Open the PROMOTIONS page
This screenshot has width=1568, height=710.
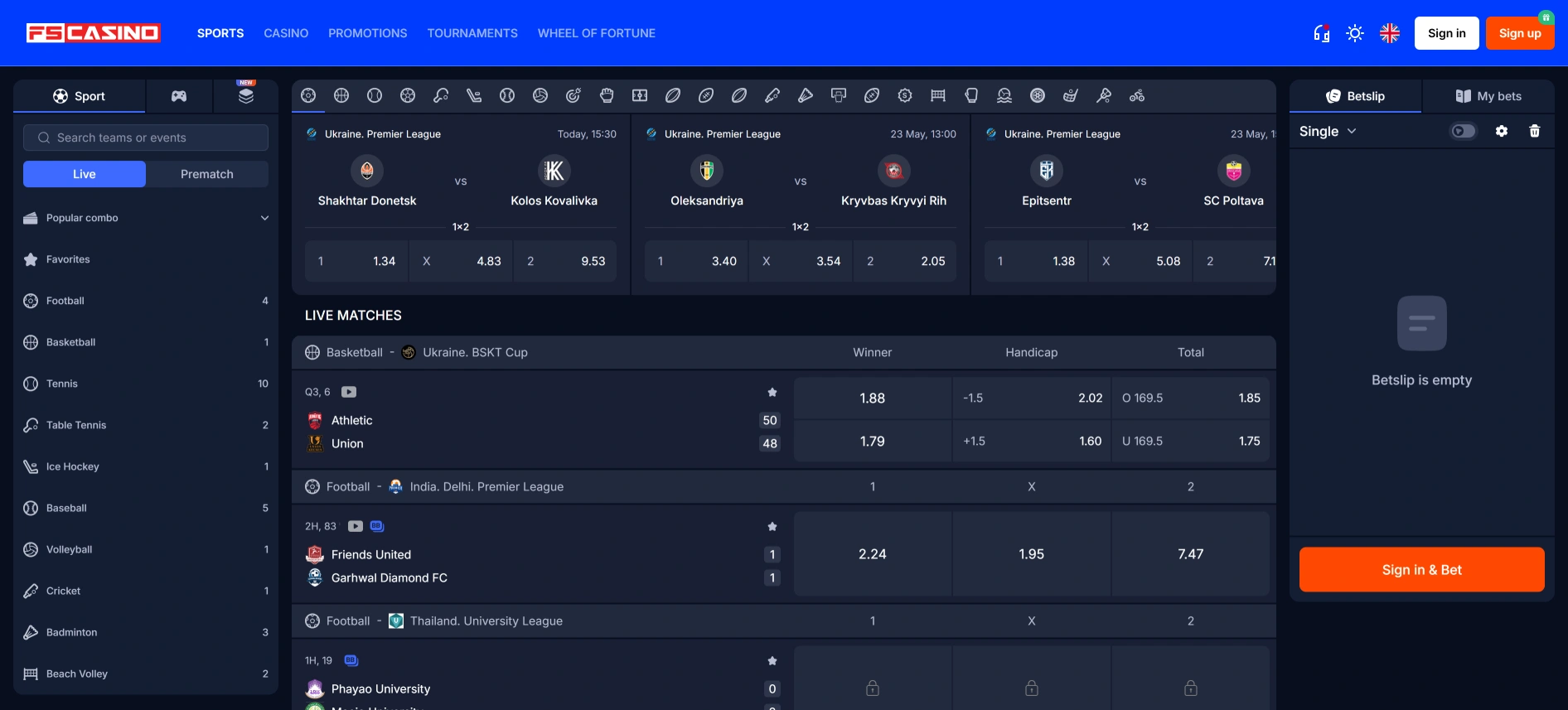368,33
